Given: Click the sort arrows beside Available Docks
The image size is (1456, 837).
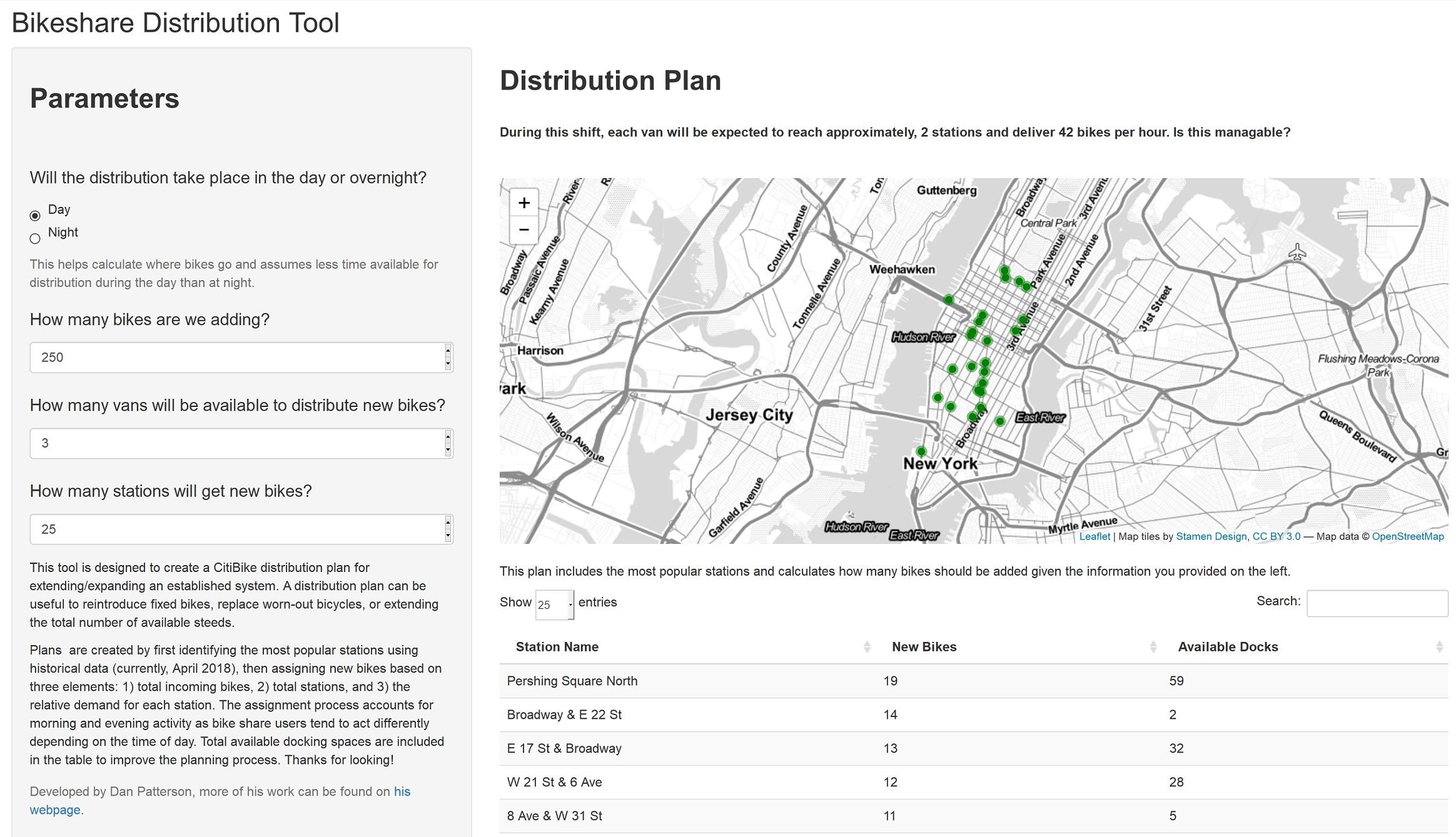Looking at the screenshot, I should click(x=1440, y=646).
